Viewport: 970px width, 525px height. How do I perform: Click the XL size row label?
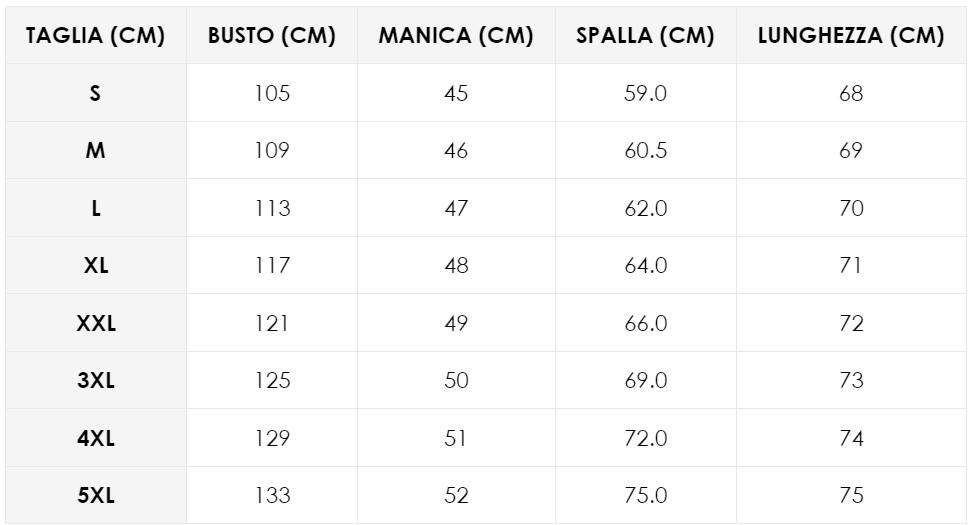(x=96, y=265)
